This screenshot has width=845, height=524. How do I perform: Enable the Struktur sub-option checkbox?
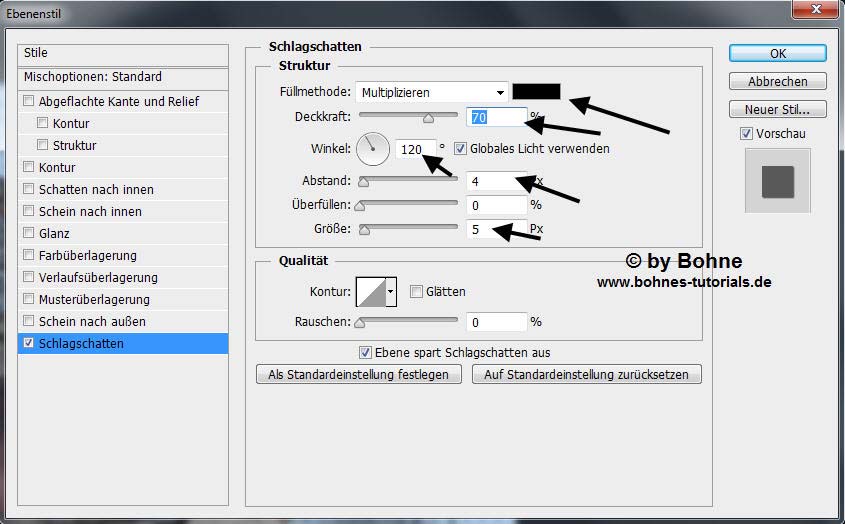43,145
